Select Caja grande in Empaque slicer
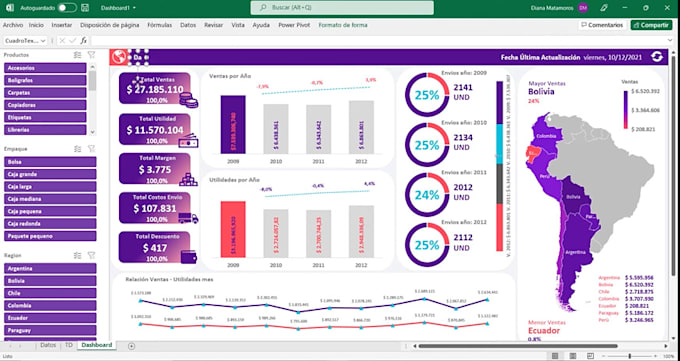Image resolution: width=680 pixels, height=361 pixels. (x=50, y=174)
